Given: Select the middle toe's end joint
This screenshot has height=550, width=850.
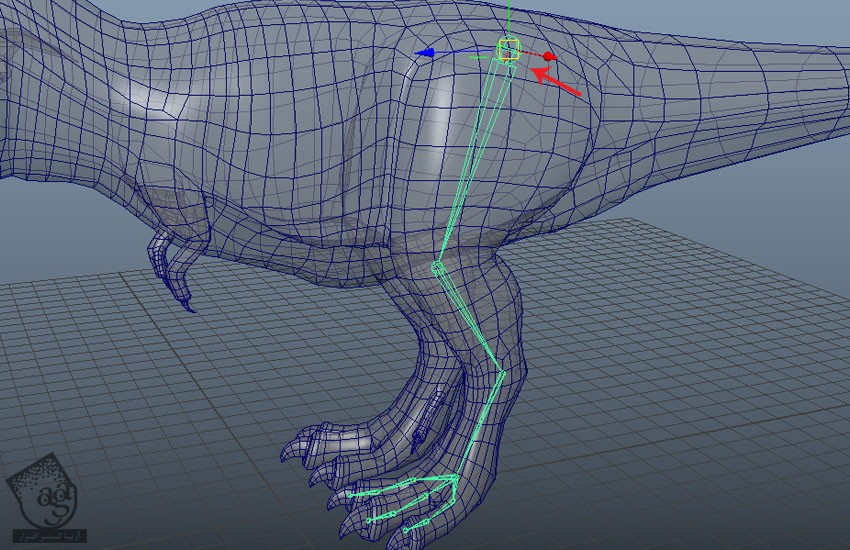Looking at the screenshot, I should tap(369, 519).
